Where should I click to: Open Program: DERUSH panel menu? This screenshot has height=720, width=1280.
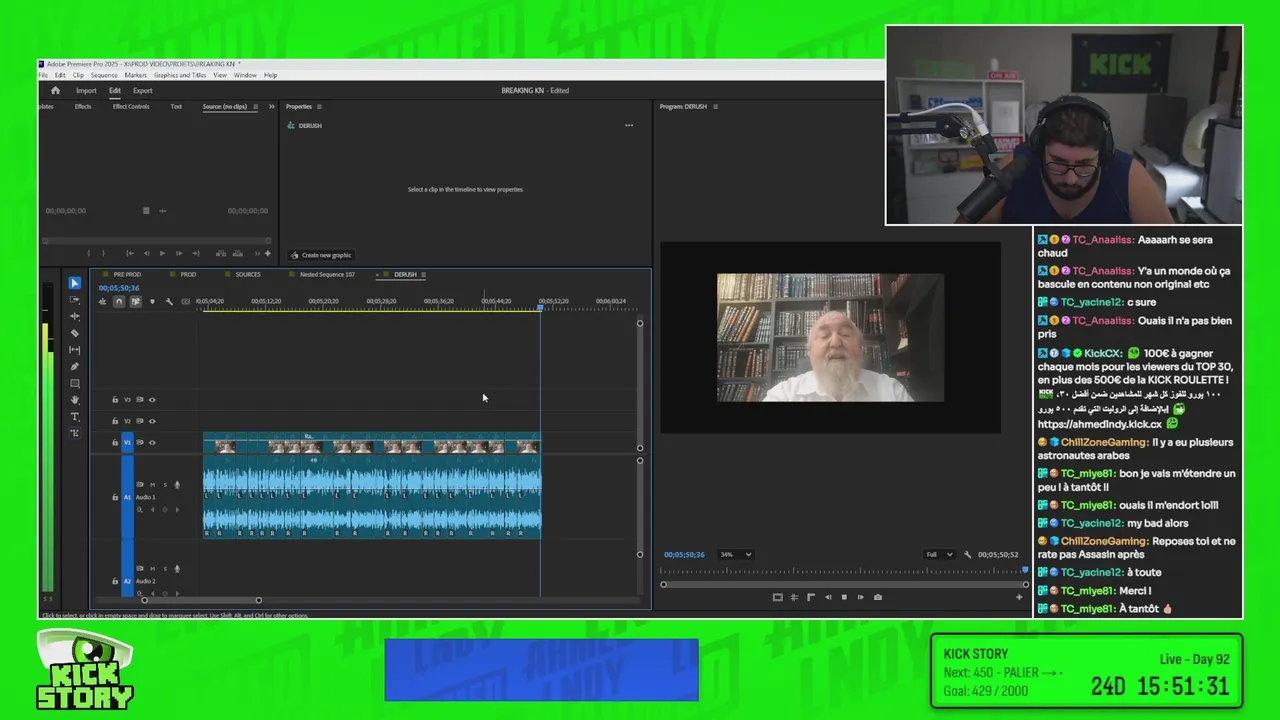pos(715,106)
